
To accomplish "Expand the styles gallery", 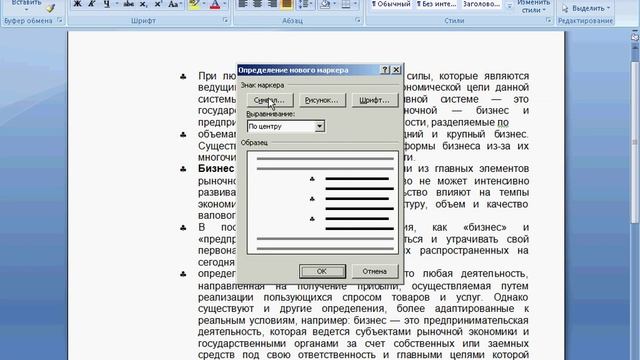I will click(x=509, y=6).
